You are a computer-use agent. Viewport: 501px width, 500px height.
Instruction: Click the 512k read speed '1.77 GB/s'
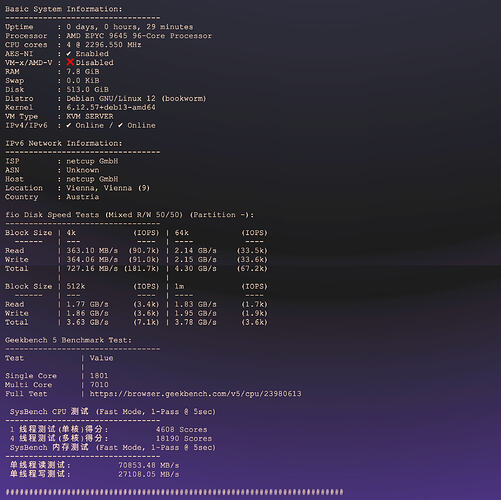pos(87,304)
